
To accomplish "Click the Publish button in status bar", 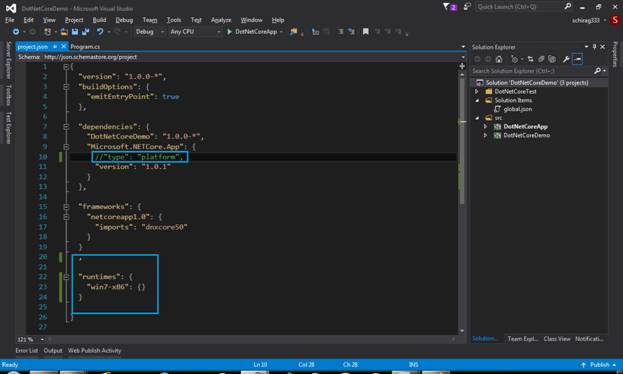I will pyautogui.click(x=599, y=364).
